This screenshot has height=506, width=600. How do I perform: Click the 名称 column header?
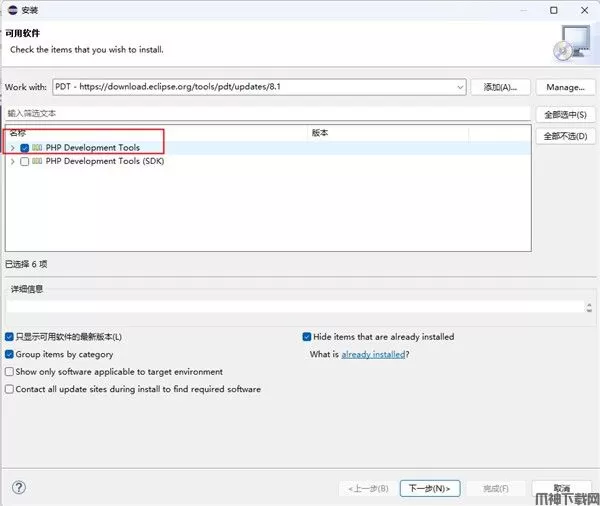156,133
